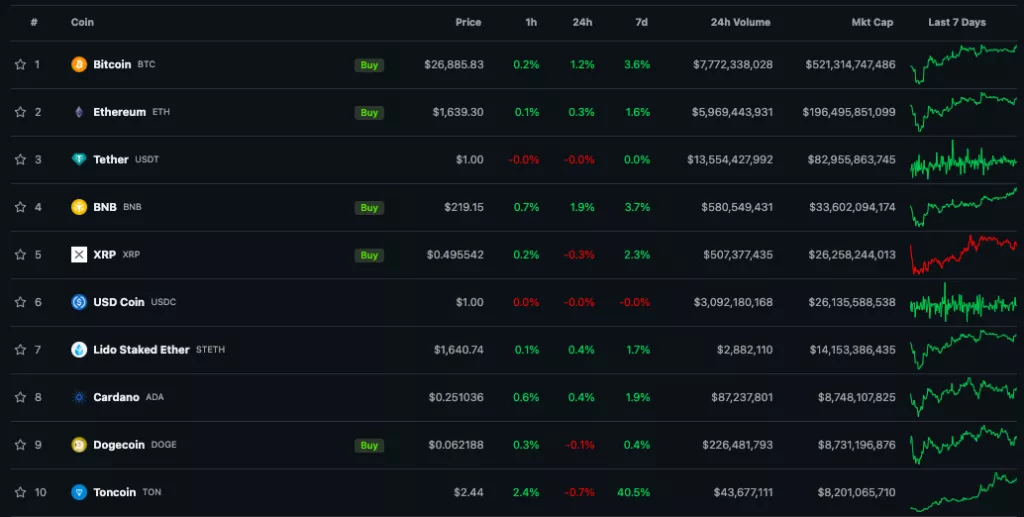The image size is (1024, 517).
Task: Star Toncoin in row 10
Action: [x=20, y=492]
